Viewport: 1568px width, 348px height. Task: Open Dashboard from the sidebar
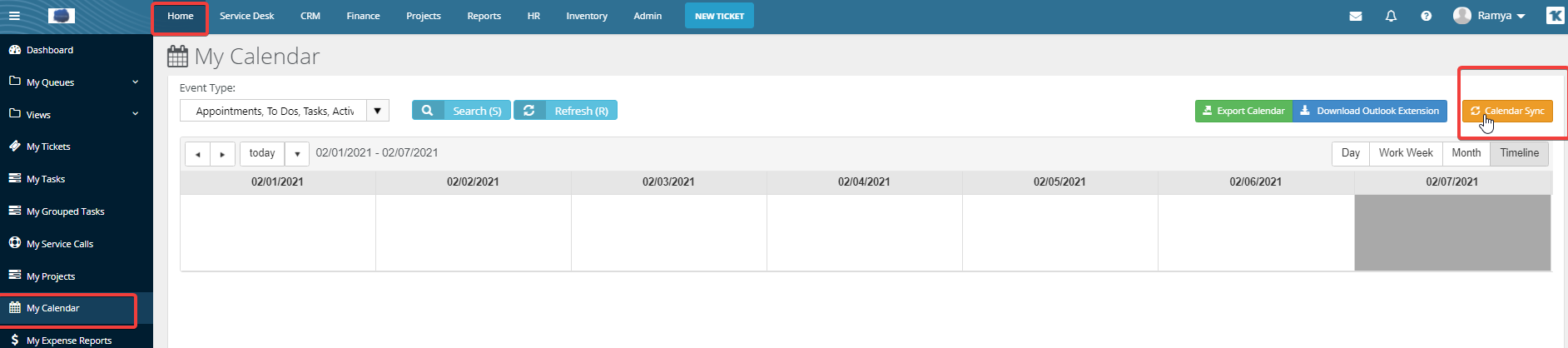(x=50, y=50)
